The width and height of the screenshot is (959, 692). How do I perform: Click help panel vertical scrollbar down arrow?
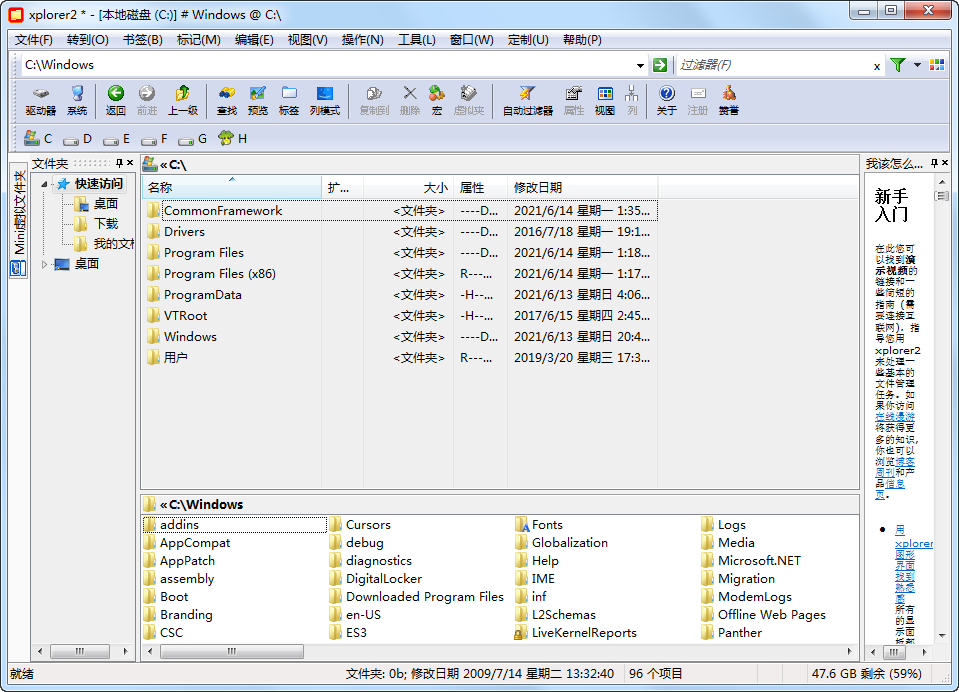(x=941, y=636)
